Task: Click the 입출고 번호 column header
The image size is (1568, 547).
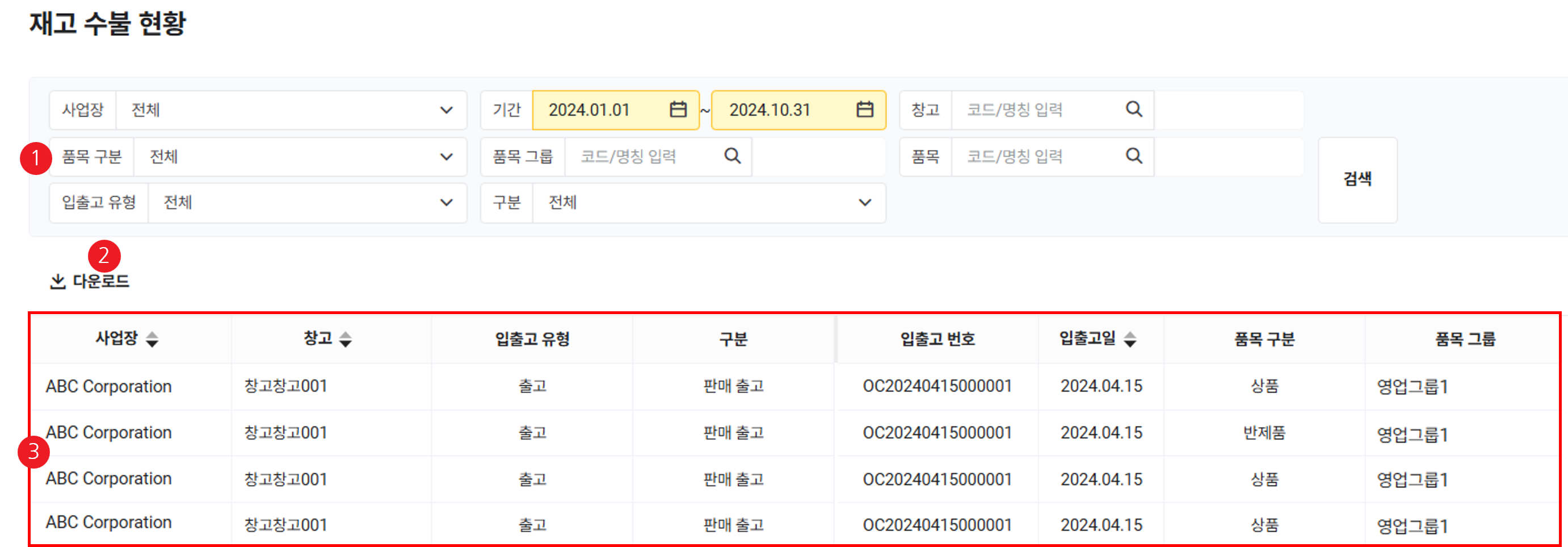Action: (938, 339)
